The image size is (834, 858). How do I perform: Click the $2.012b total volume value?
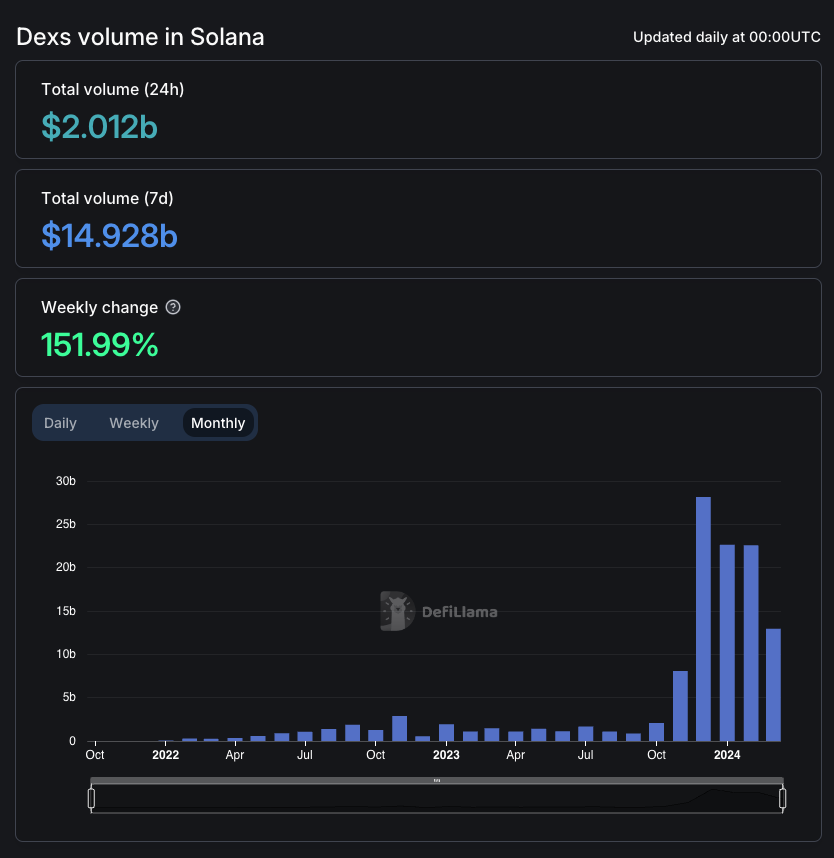(x=100, y=127)
